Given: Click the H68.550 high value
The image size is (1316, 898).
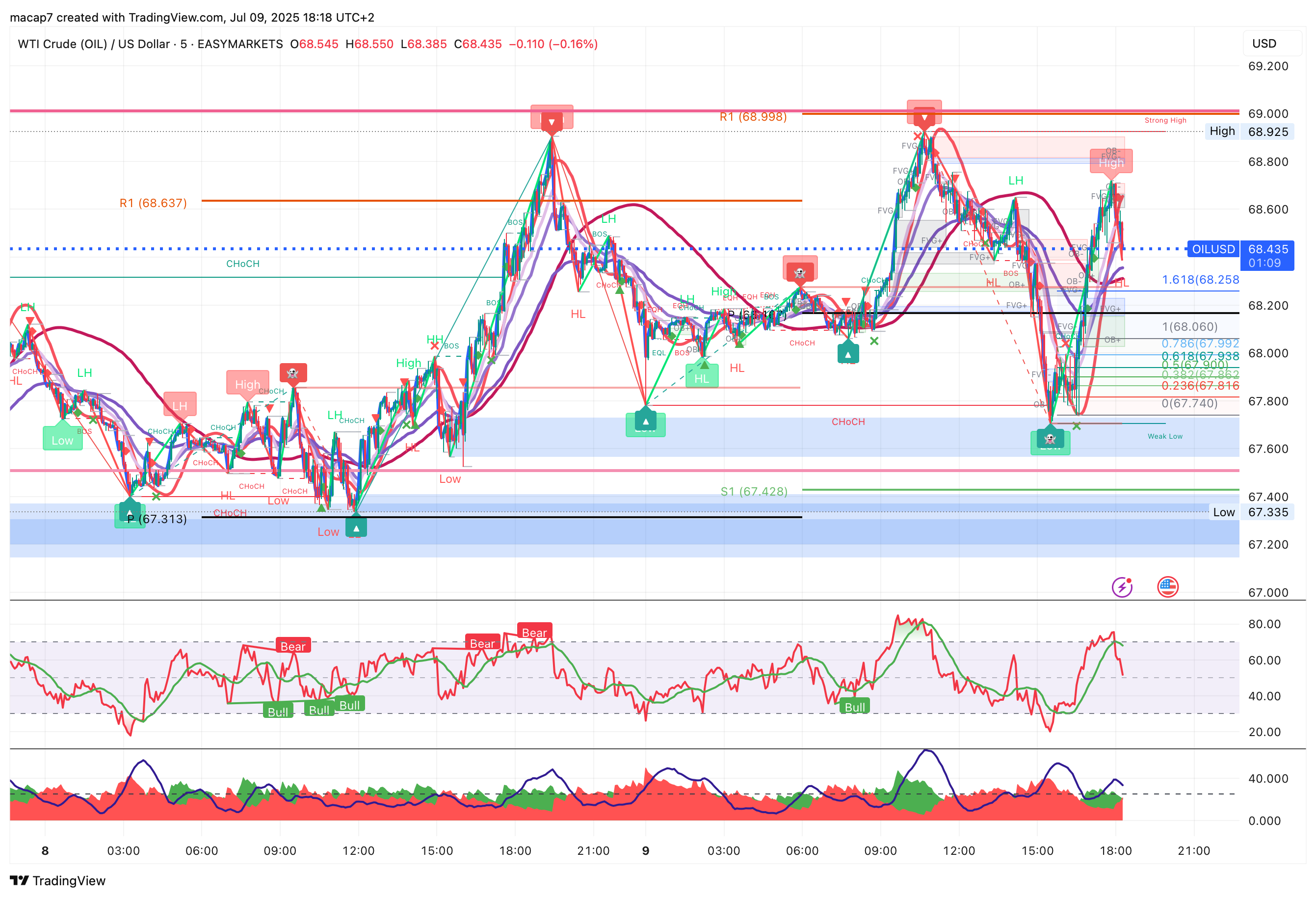Looking at the screenshot, I should click(369, 44).
